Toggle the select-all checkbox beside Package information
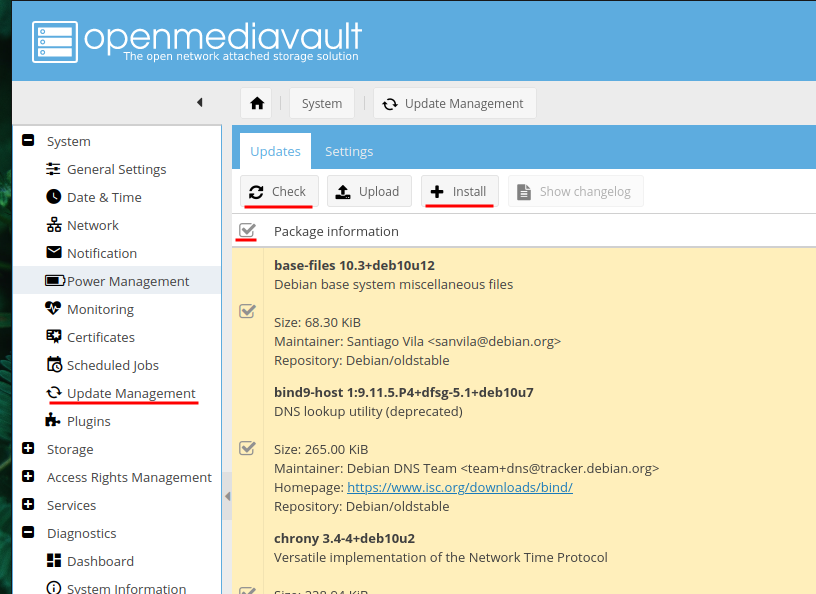Viewport: 816px width, 594px height. pos(247,230)
